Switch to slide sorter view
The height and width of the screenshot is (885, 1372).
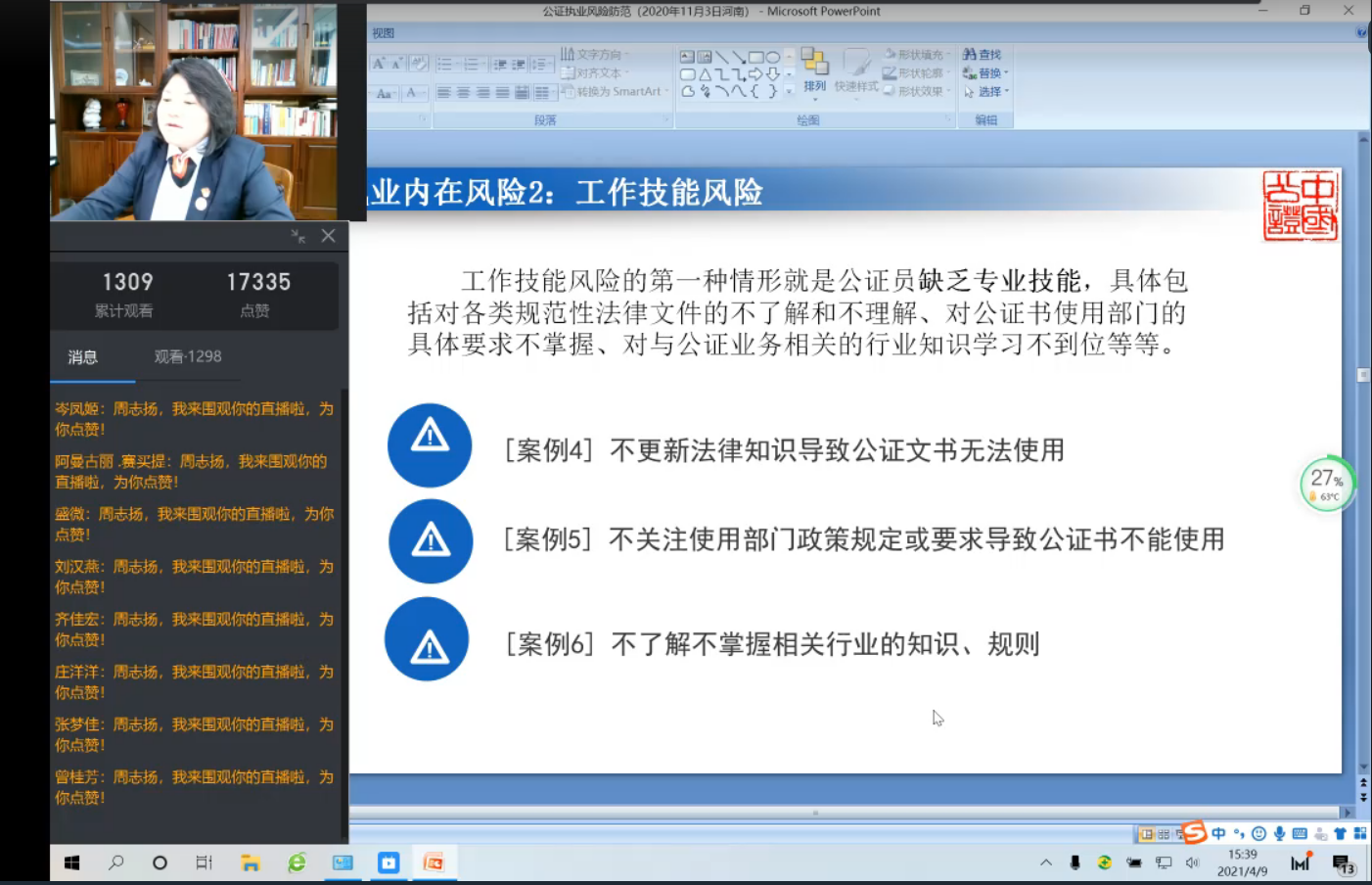tap(1164, 834)
